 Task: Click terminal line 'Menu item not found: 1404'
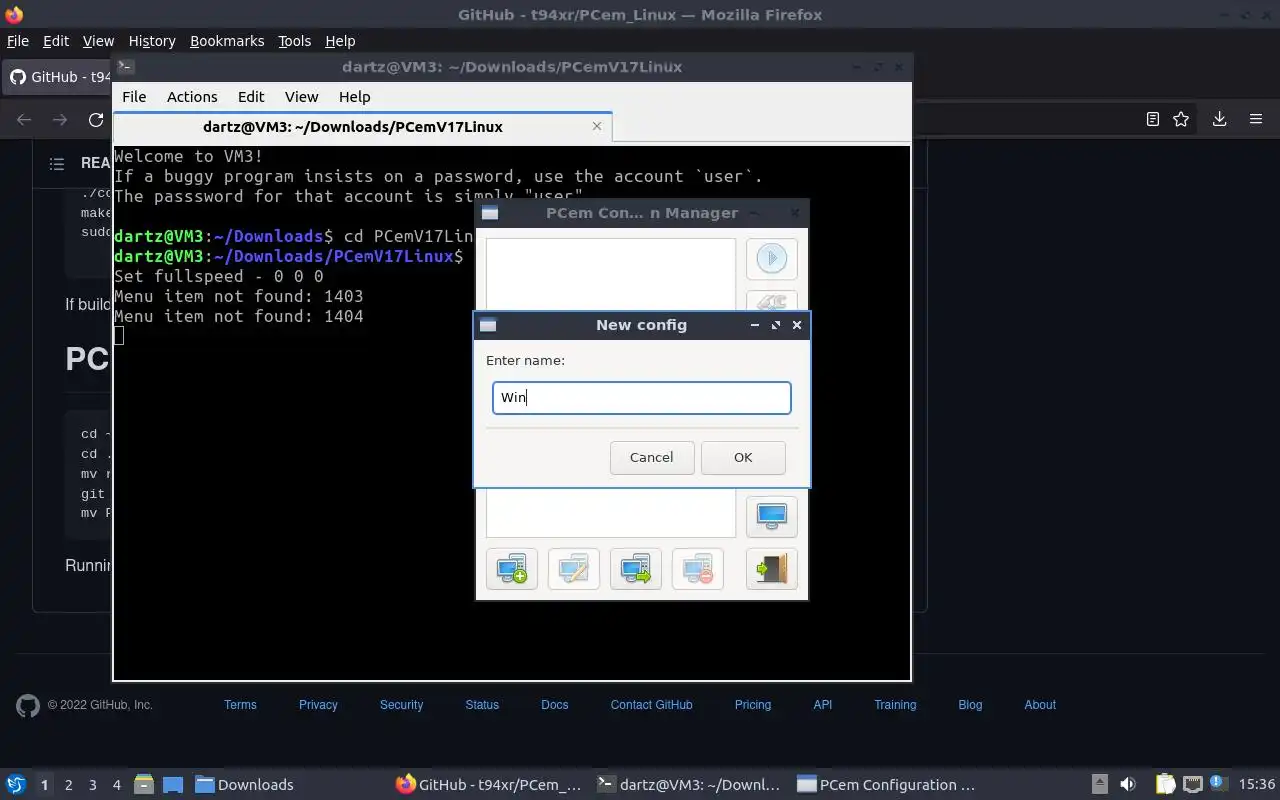point(239,316)
